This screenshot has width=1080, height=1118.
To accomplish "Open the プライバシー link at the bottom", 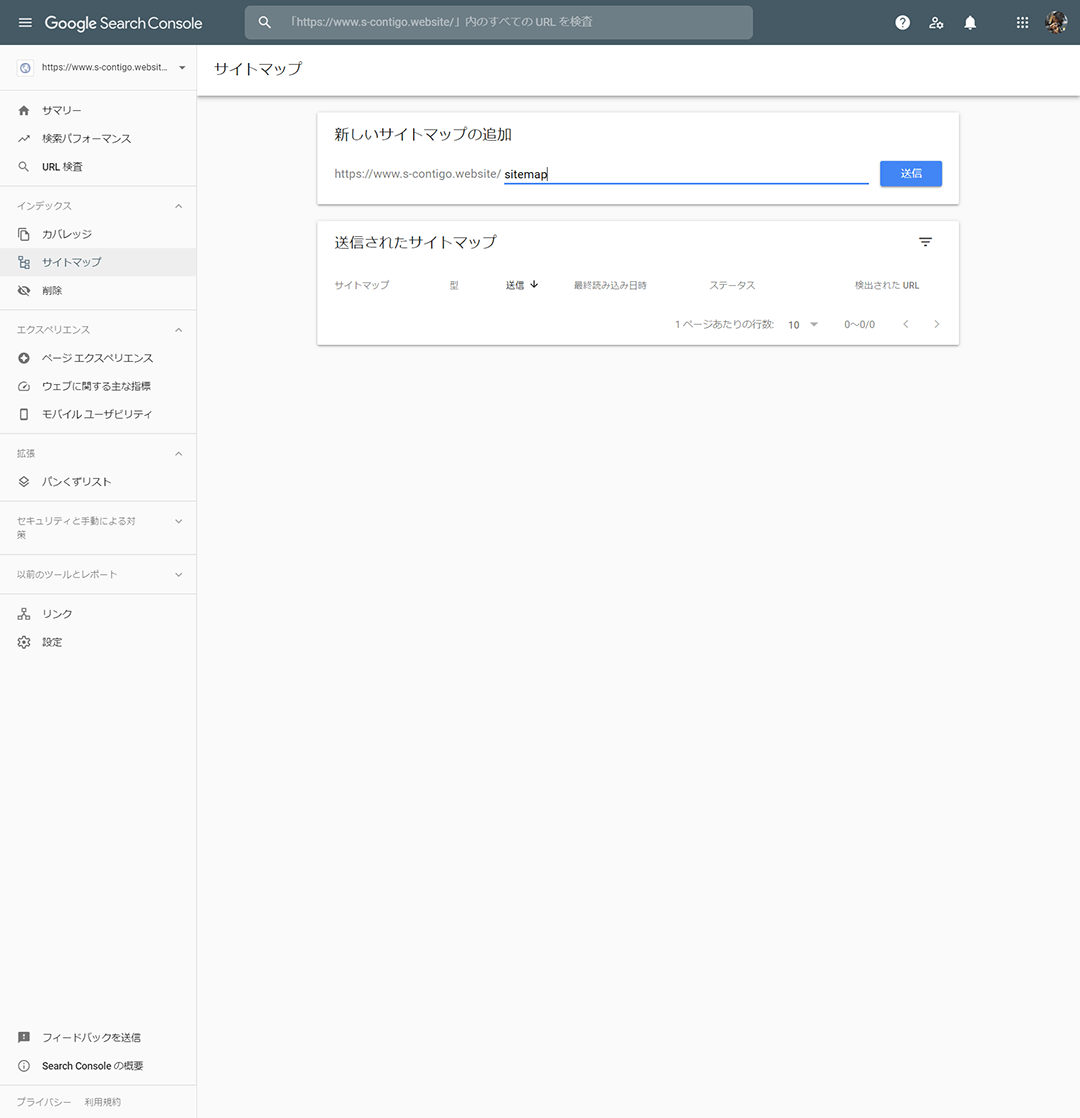I will [x=42, y=1101].
